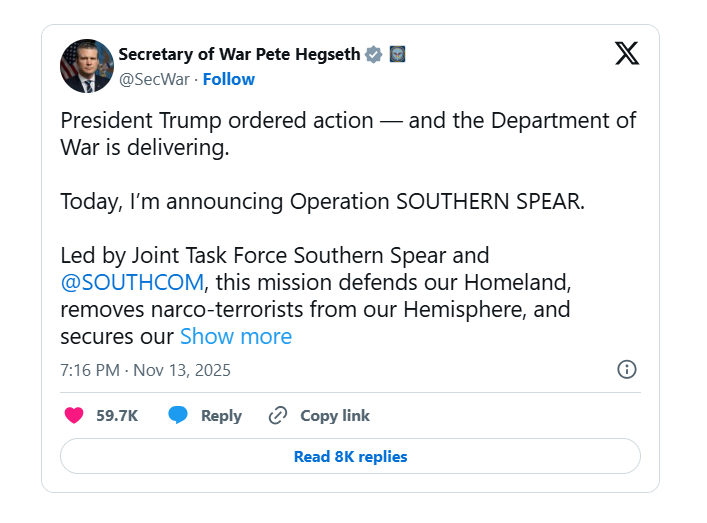Open Pete Hegseth's profile photo
The image size is (707, 523).
point(86,66)
